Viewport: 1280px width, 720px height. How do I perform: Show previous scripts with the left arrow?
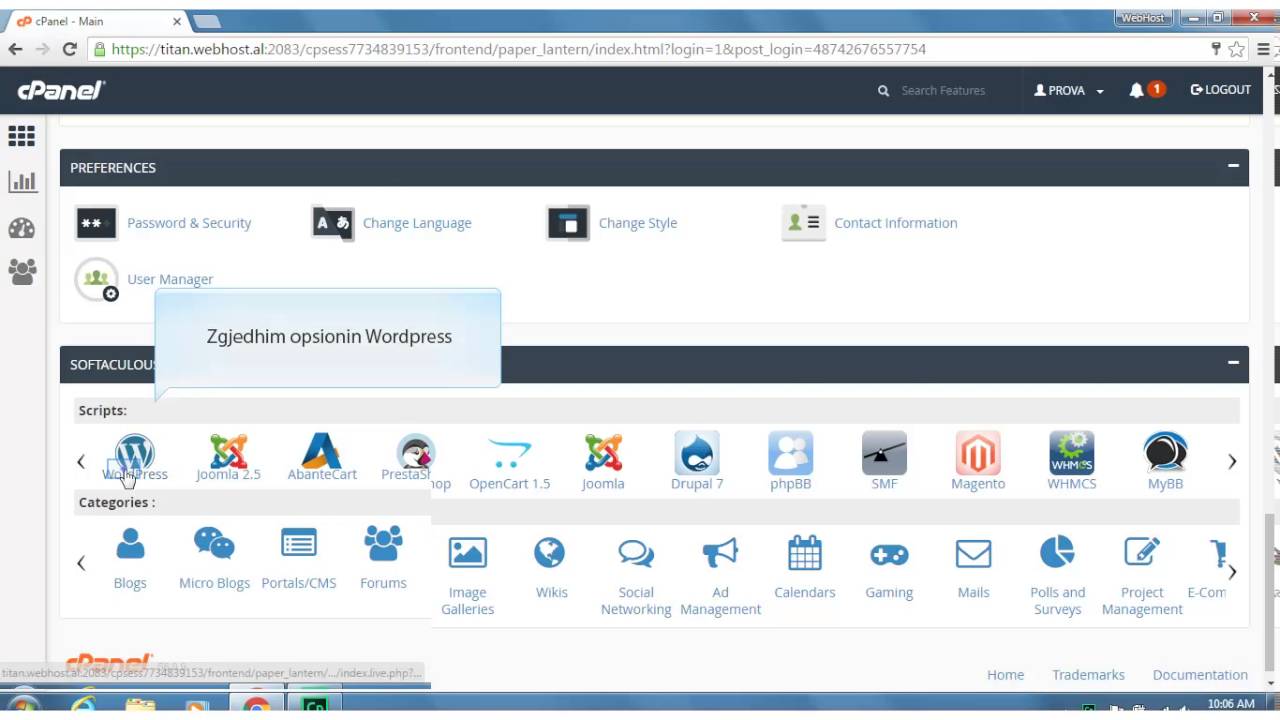(81, 461)
